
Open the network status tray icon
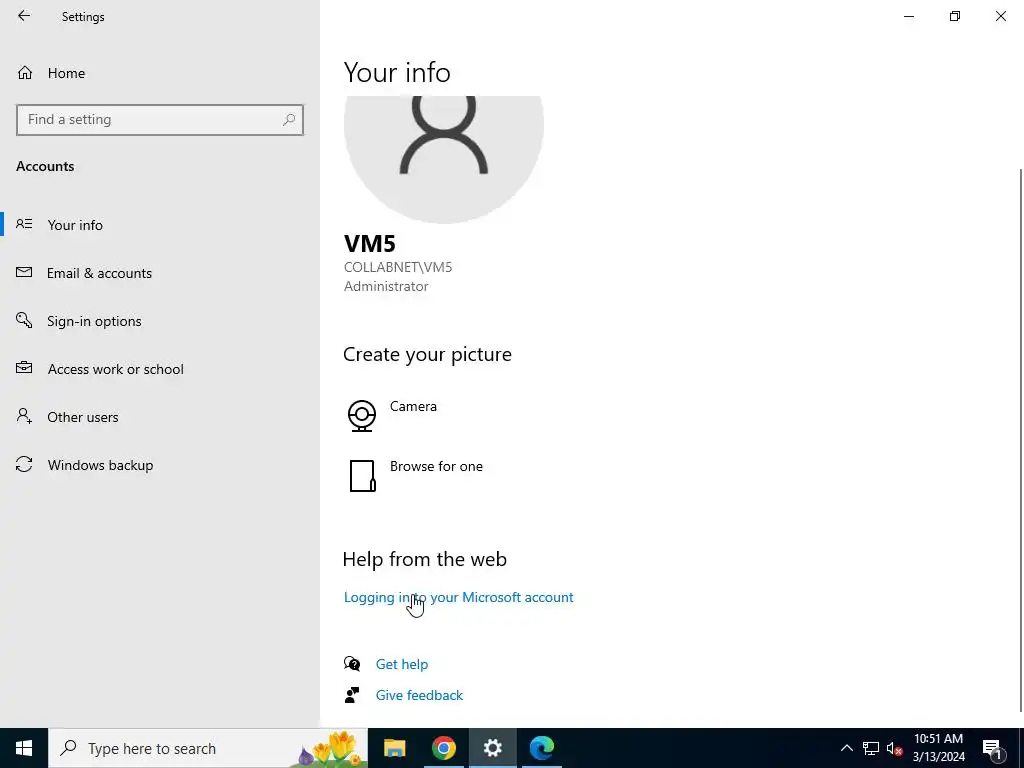pyautogui.click(x=871, y=748)
